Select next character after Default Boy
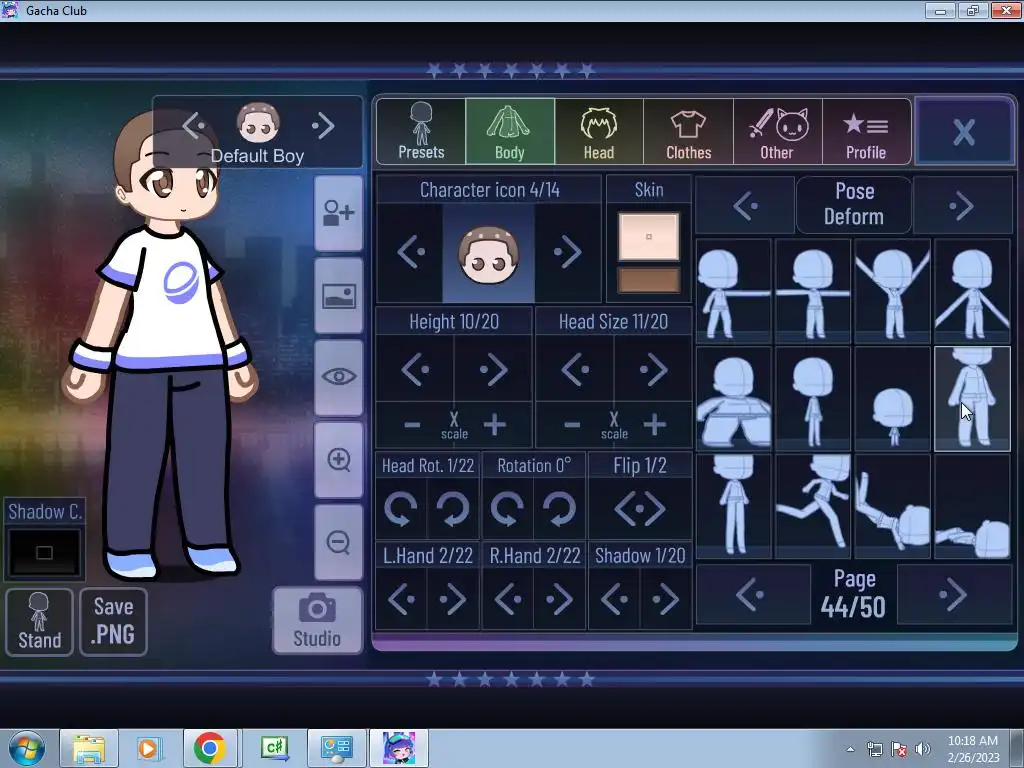This screenshot has height=768, width=1024. [x=323, y=124]
